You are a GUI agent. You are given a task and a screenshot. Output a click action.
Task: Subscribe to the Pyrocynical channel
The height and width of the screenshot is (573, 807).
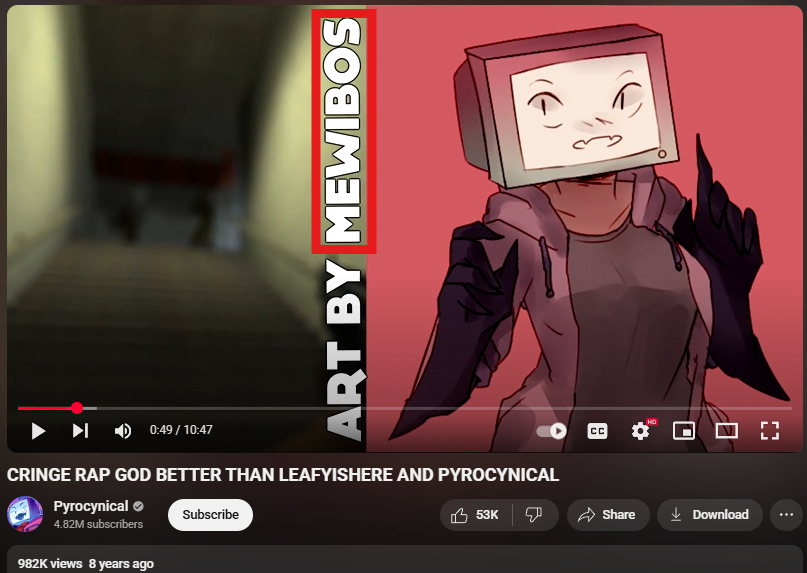click(210, 515)
